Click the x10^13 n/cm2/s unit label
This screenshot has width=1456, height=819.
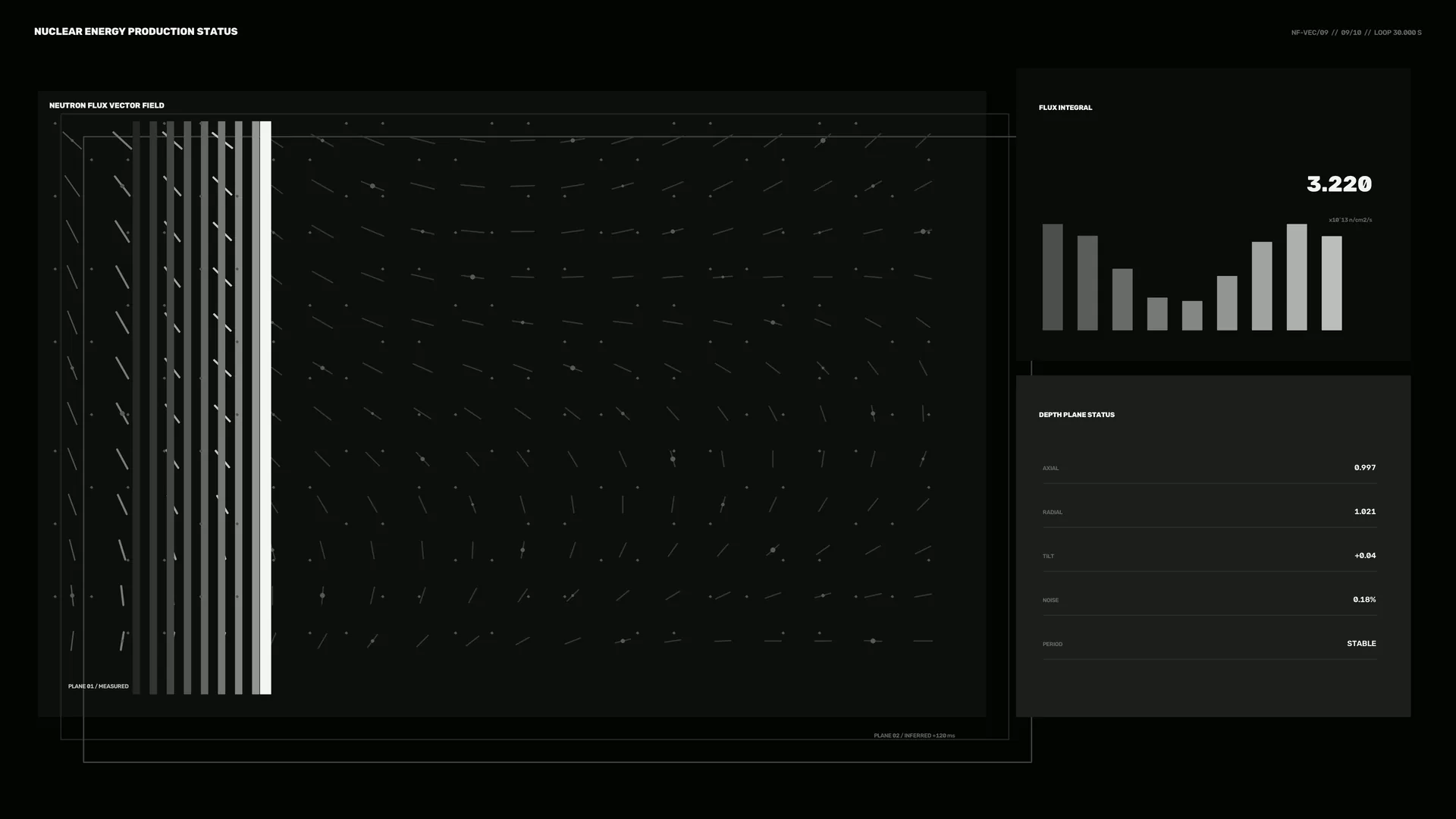pos(1350,220)
